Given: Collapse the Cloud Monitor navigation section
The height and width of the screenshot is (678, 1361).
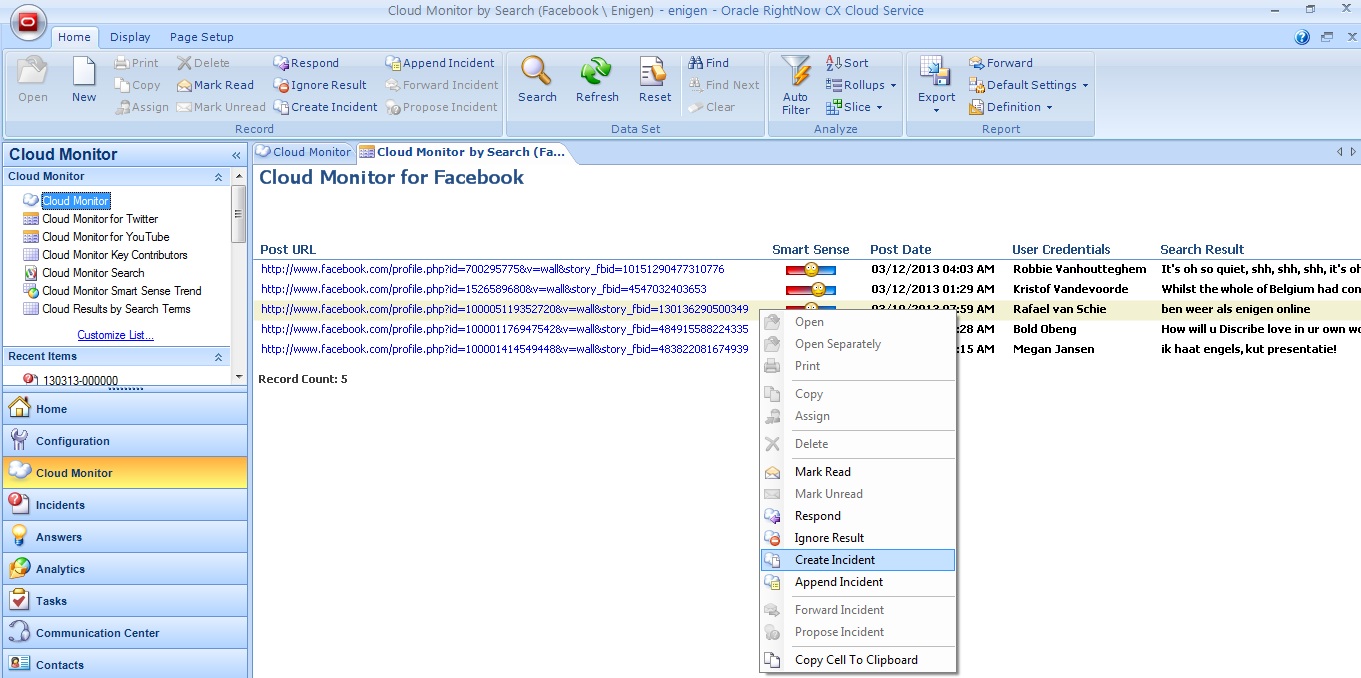Looking at the screenshot, I should click(x=218, y=177).
